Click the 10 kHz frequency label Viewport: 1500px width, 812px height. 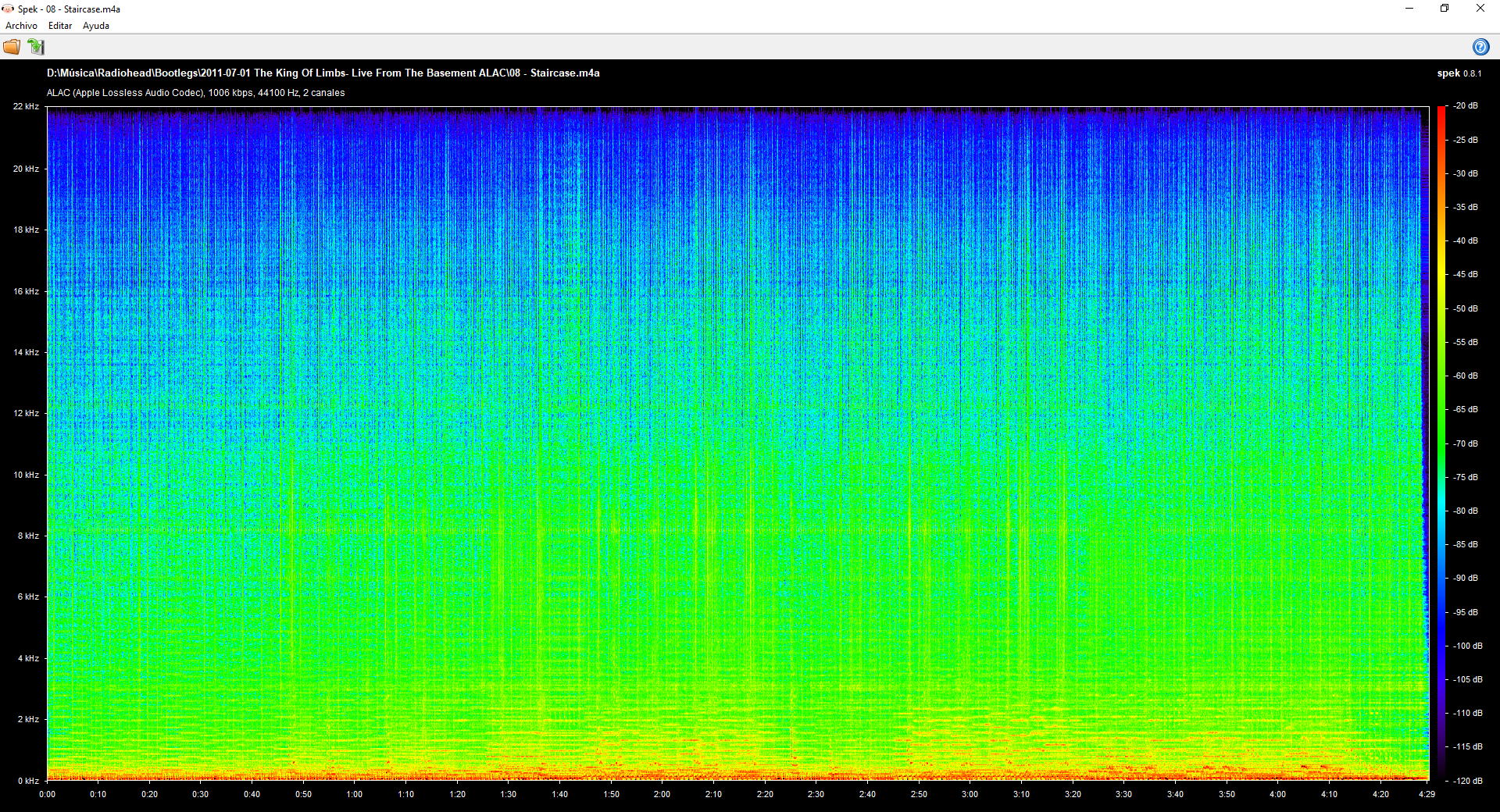[x=27, y=474]
